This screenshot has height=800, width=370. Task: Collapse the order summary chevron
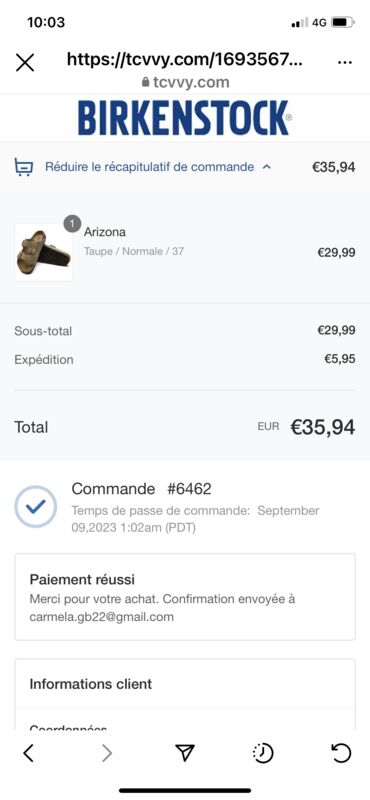coord(266,167)
